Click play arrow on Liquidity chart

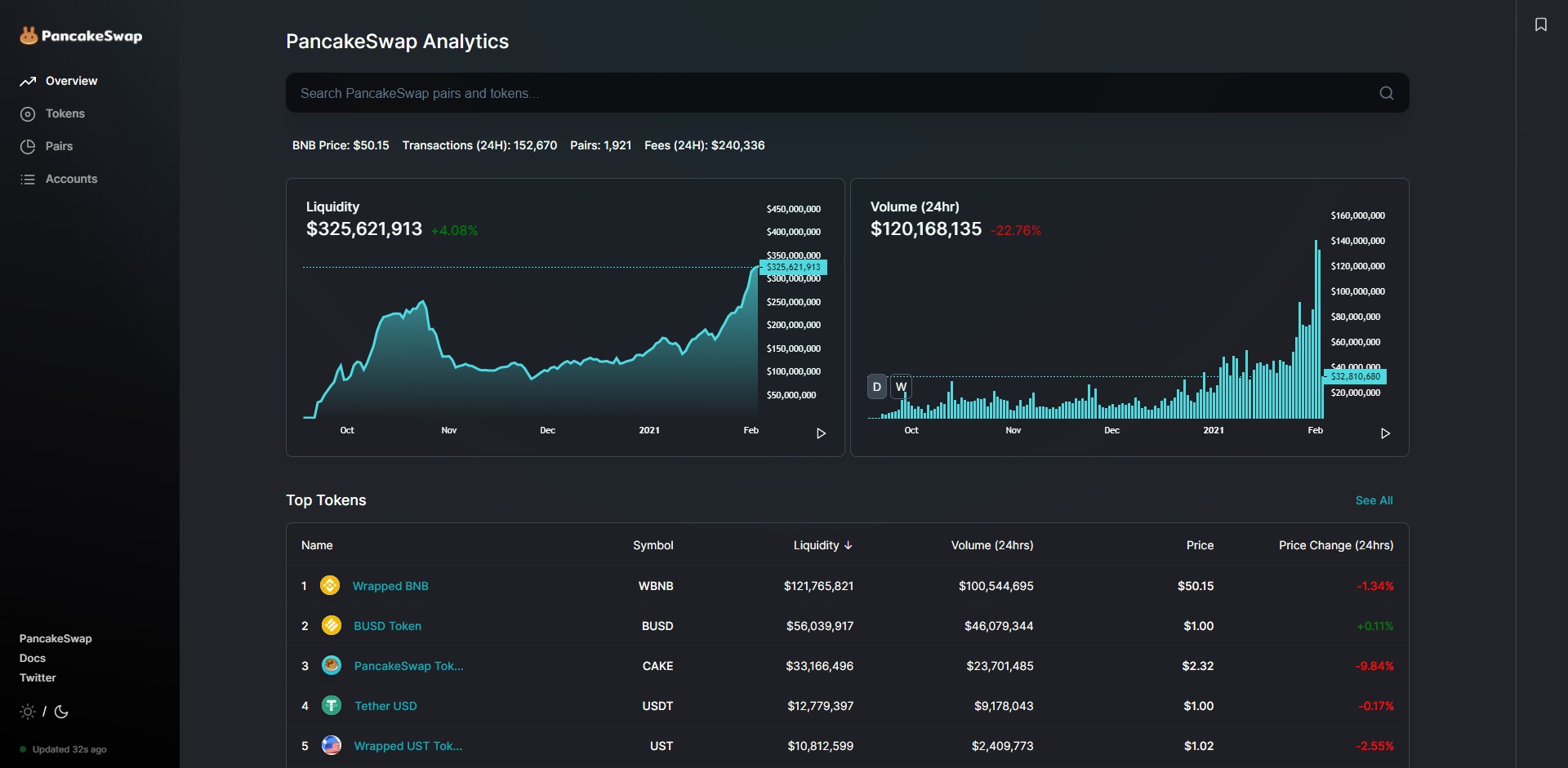tap(822, 433)
